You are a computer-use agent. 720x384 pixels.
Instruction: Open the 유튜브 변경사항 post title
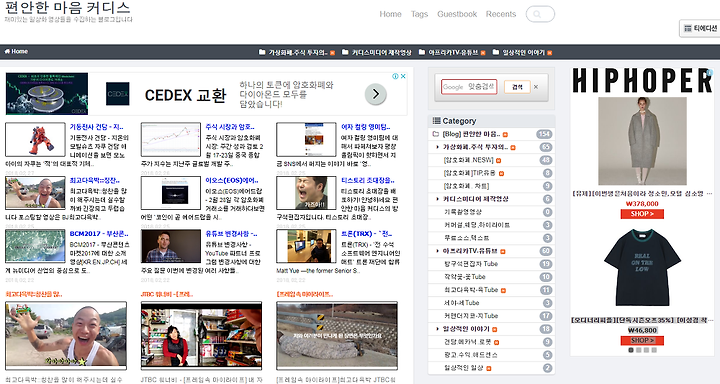click(231, 234)
